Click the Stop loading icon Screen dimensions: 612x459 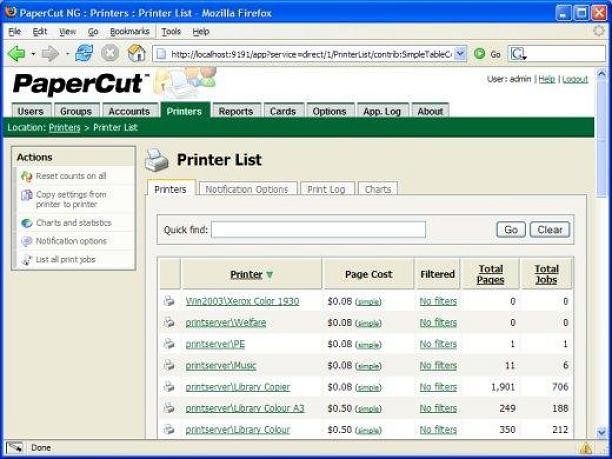(110, 53)
